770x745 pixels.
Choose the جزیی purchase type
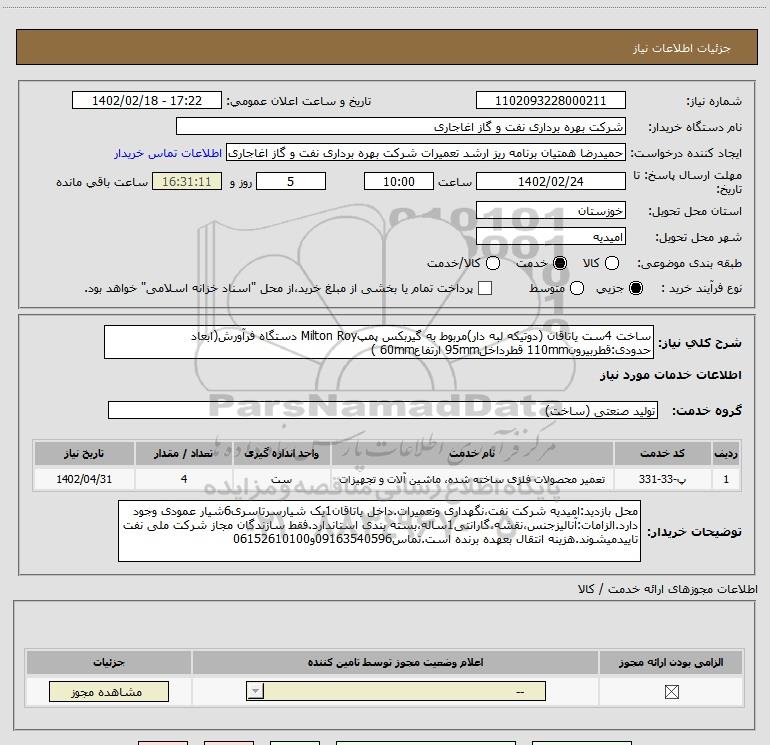[635, 288]
